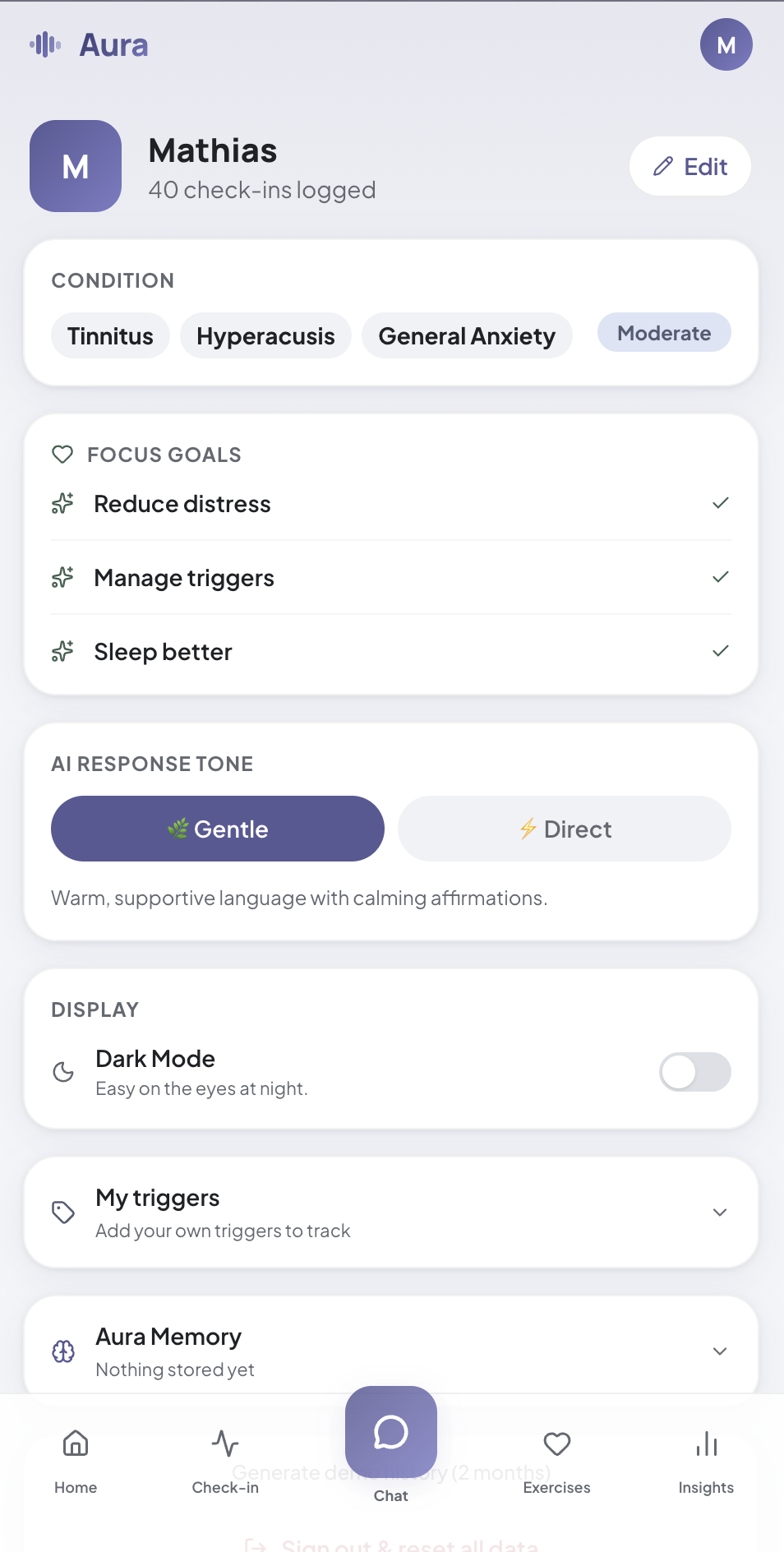Toggle the Sleep better goal checkmark
The height and width of the screenshot is (1552, 784).
click(721, 651)
